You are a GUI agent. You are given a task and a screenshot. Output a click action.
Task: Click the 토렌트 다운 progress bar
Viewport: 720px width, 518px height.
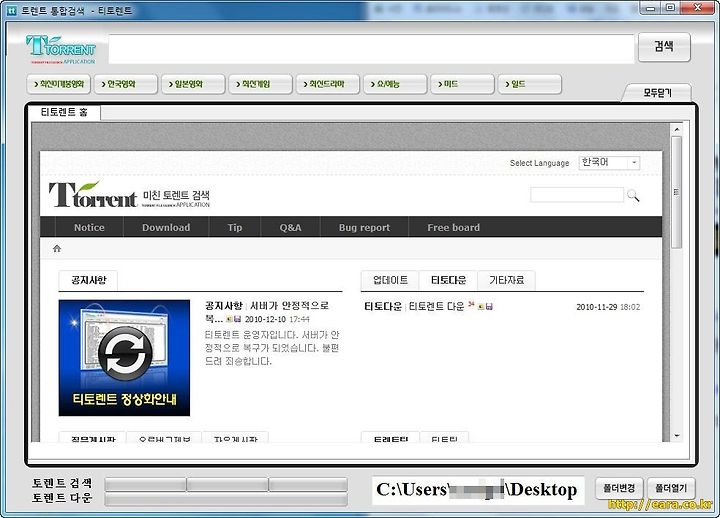(226, 500)
